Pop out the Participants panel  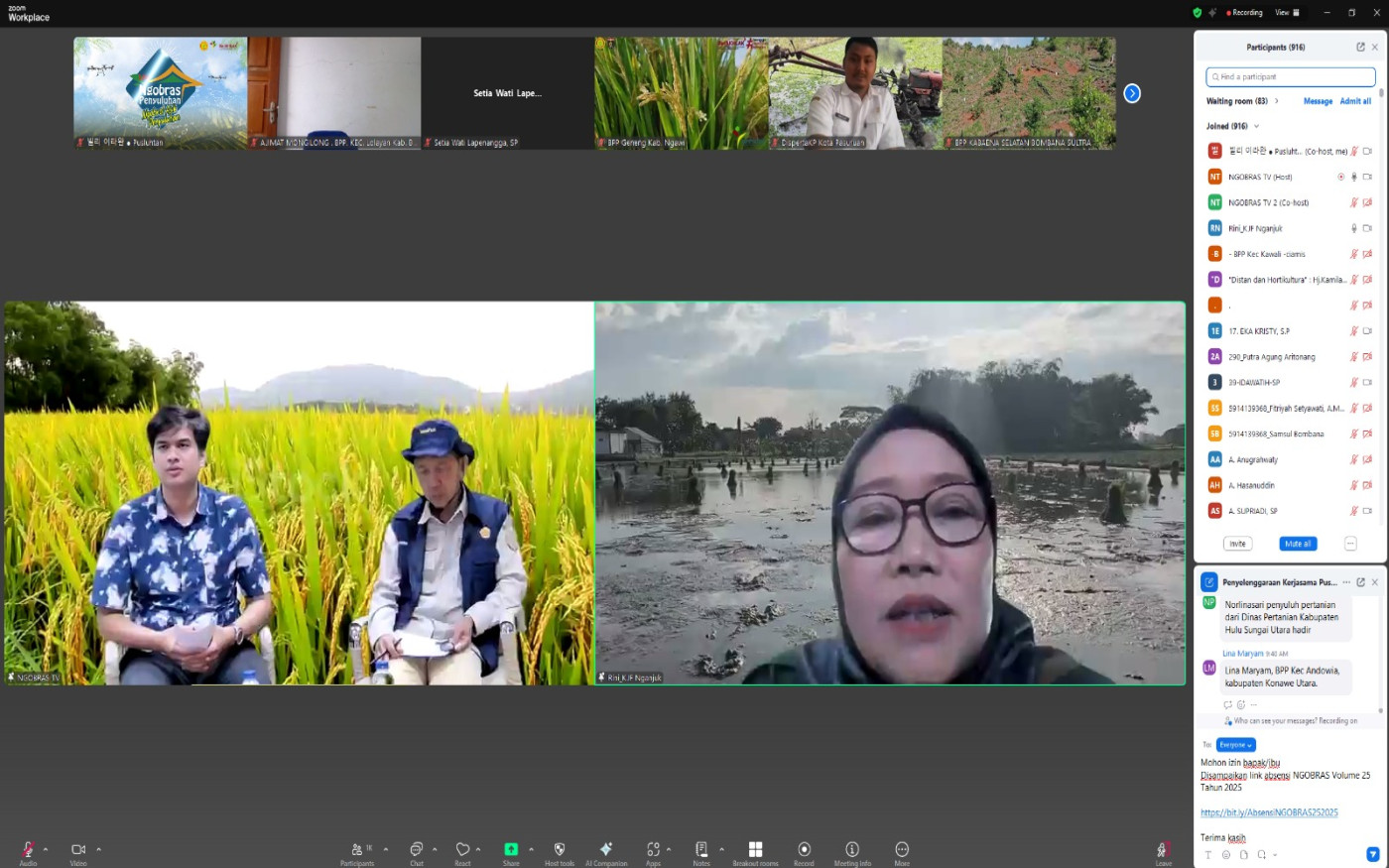[x=1360, y=48]
